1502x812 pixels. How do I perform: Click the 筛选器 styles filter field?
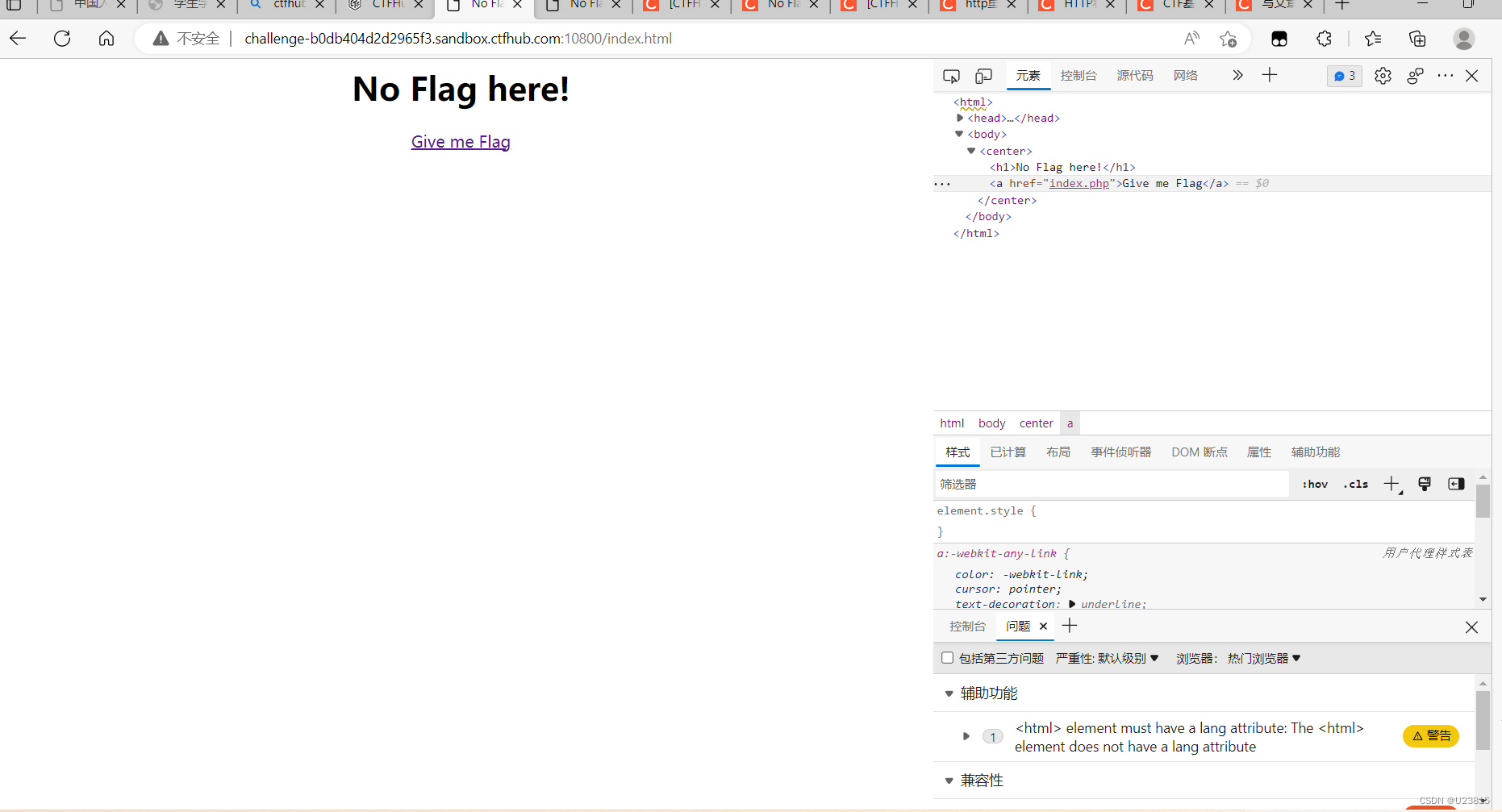coord(1112,484)
